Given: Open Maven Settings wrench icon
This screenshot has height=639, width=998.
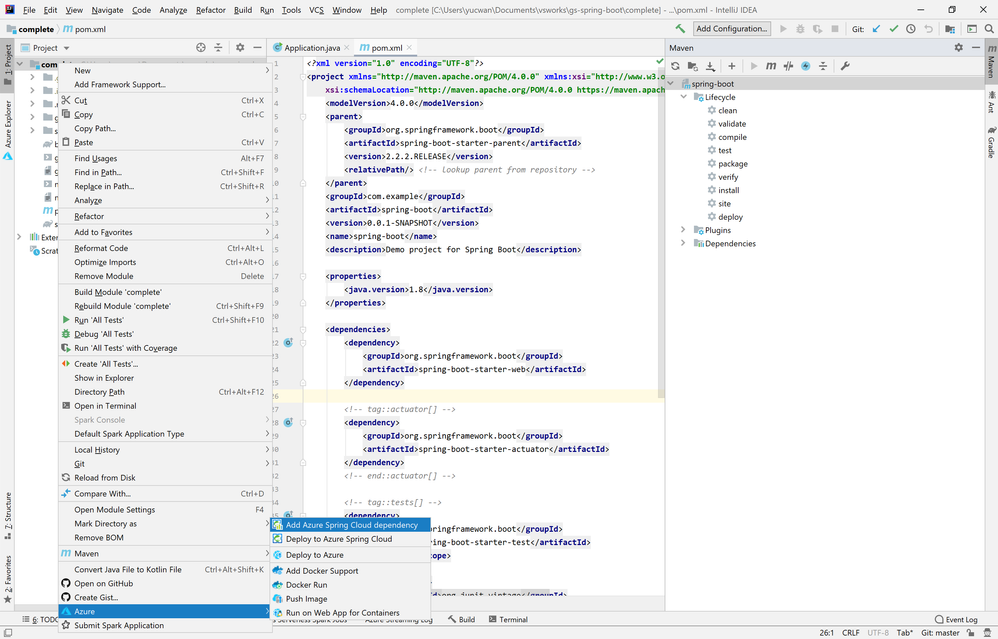Looking at the screenshot, I should 845,66.
